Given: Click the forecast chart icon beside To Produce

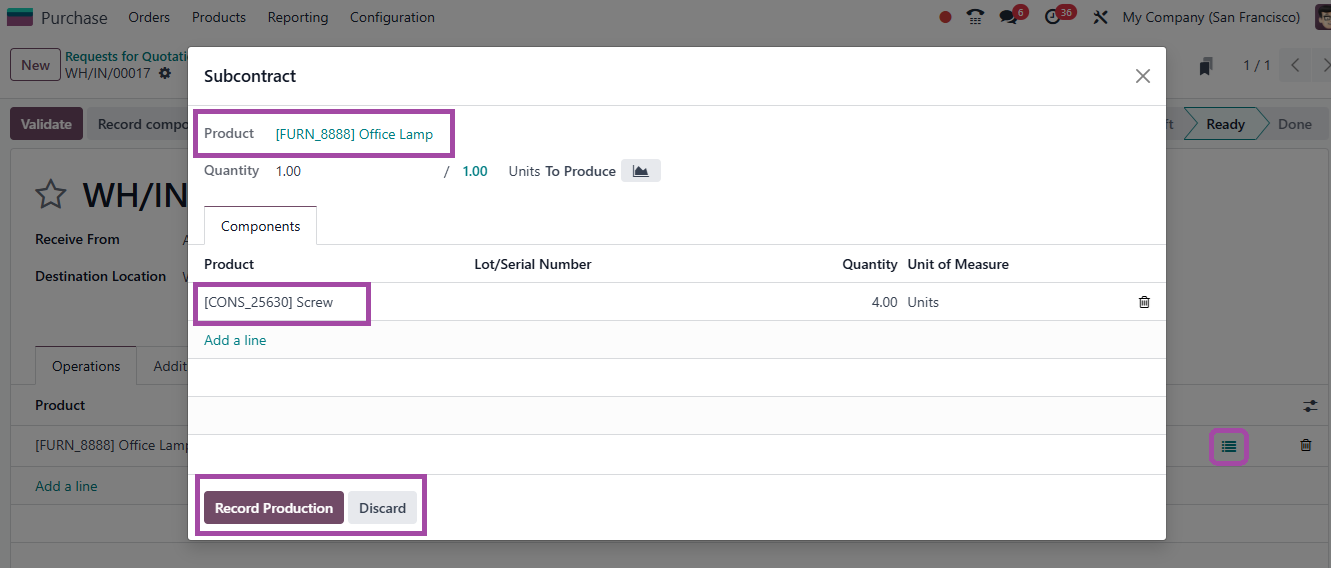Looking at the screenshot, I should pyautogui.click(x=641, y=171).
